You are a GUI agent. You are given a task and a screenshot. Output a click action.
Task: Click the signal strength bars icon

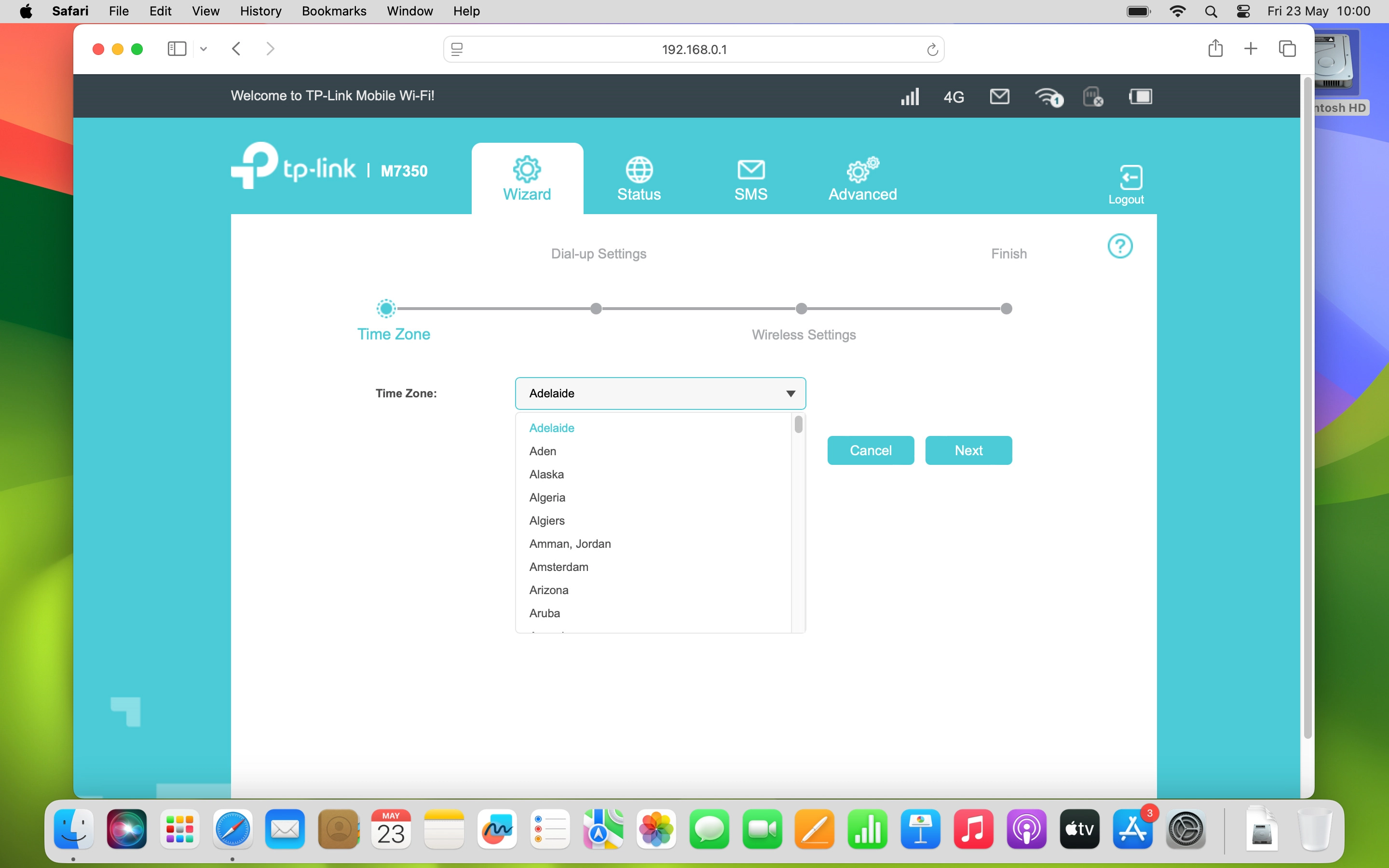click(x=910, y=96)
